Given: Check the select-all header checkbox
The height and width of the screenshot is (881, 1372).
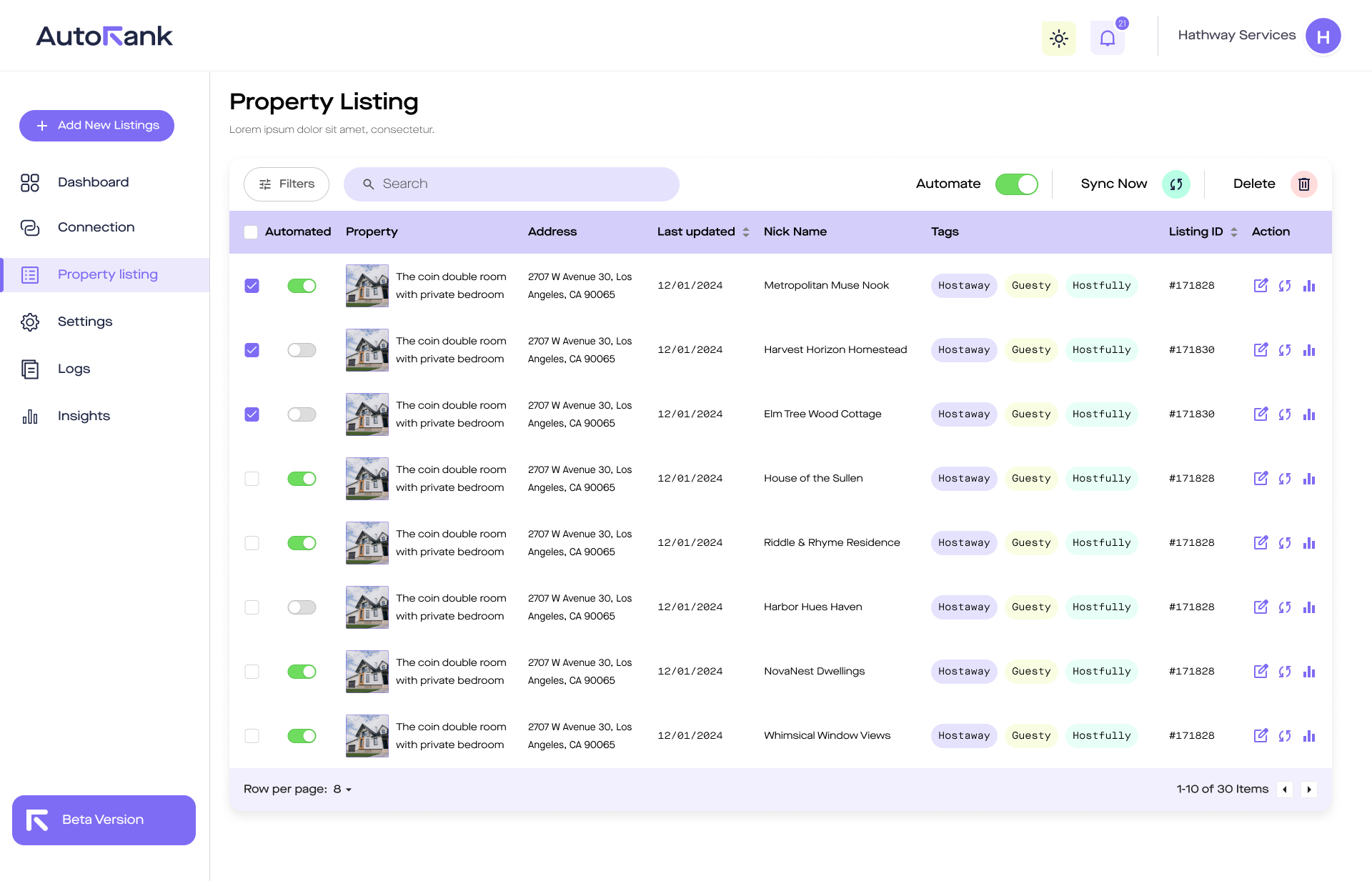Looking at the screenshot, I should pyautogui.click(x=251, y=232).
